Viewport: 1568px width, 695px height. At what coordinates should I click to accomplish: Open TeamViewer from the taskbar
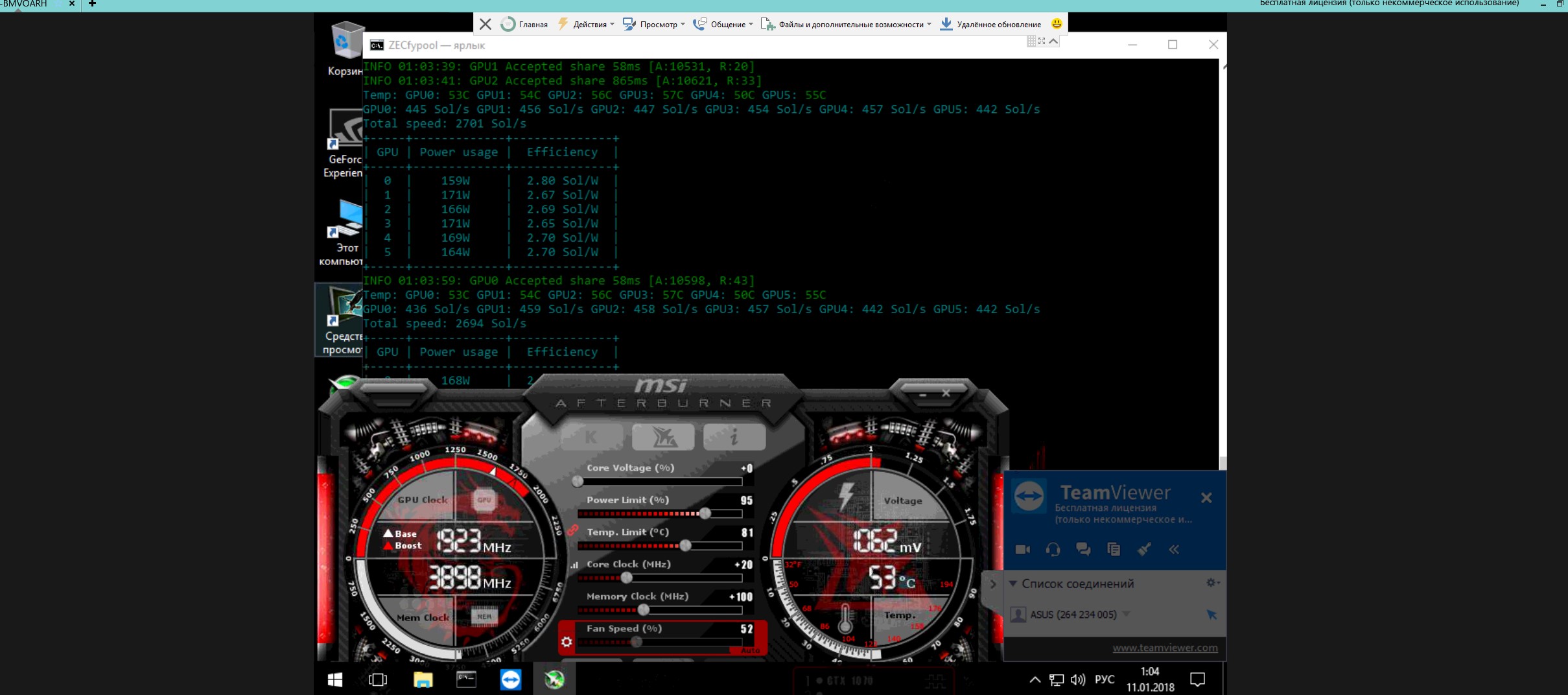click(510, 679)
